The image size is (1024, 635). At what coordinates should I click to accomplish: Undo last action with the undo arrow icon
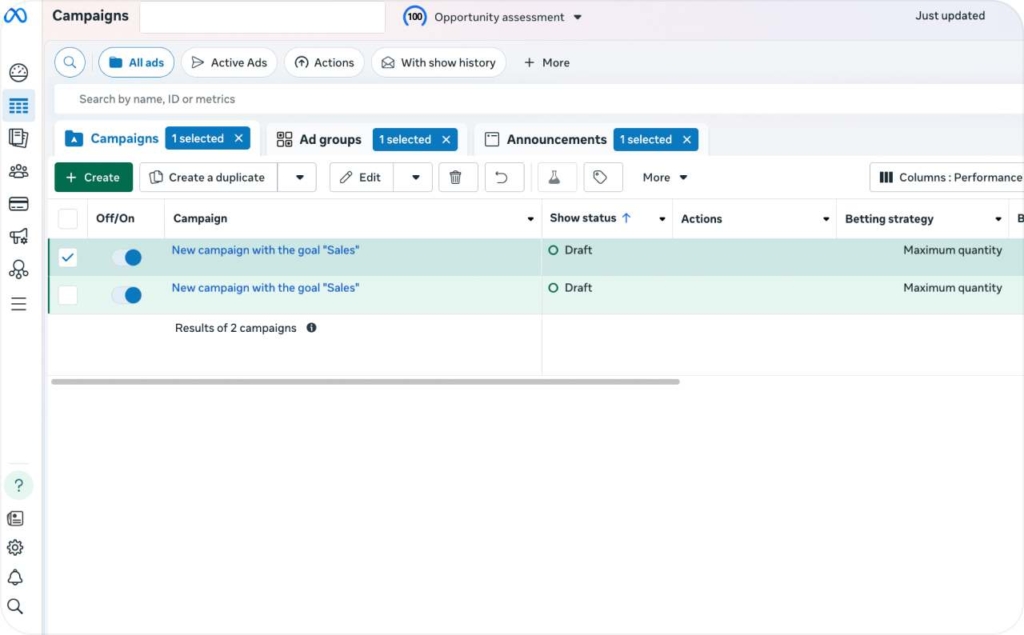pyautogui.click(x=504, y=177)
